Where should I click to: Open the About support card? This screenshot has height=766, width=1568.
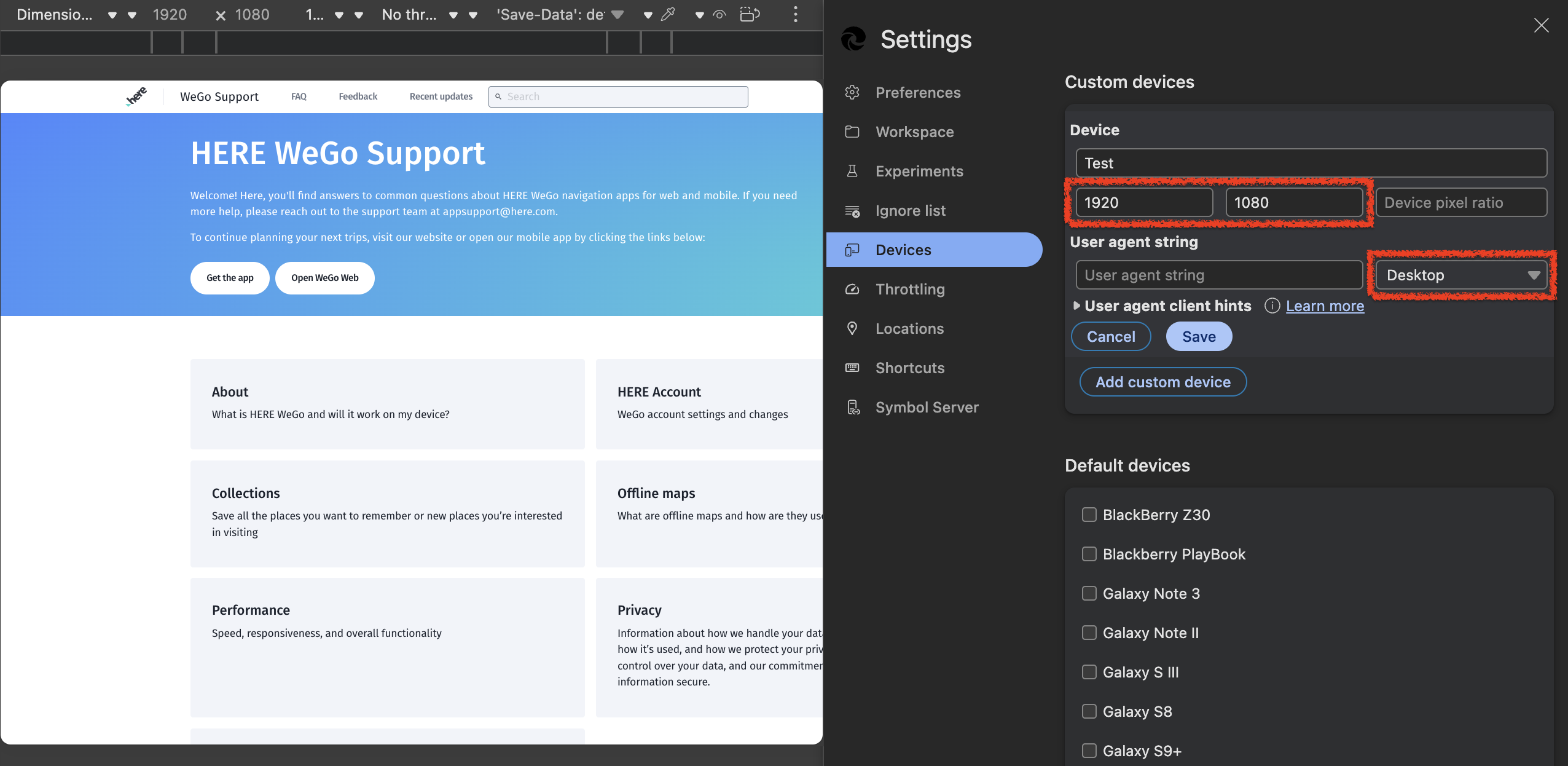point(387,404)
